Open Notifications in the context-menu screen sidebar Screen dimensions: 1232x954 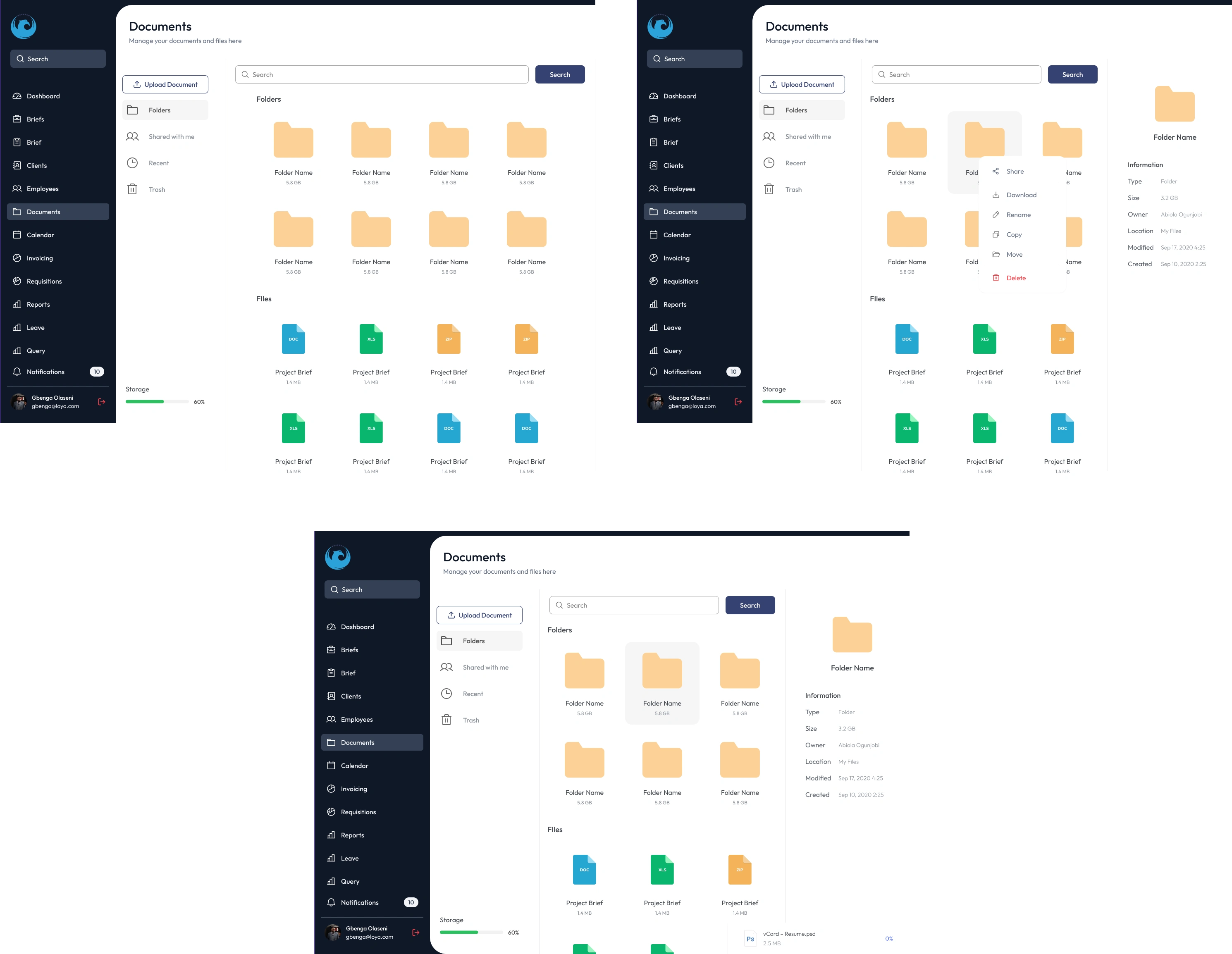click(x=695, y=372)
